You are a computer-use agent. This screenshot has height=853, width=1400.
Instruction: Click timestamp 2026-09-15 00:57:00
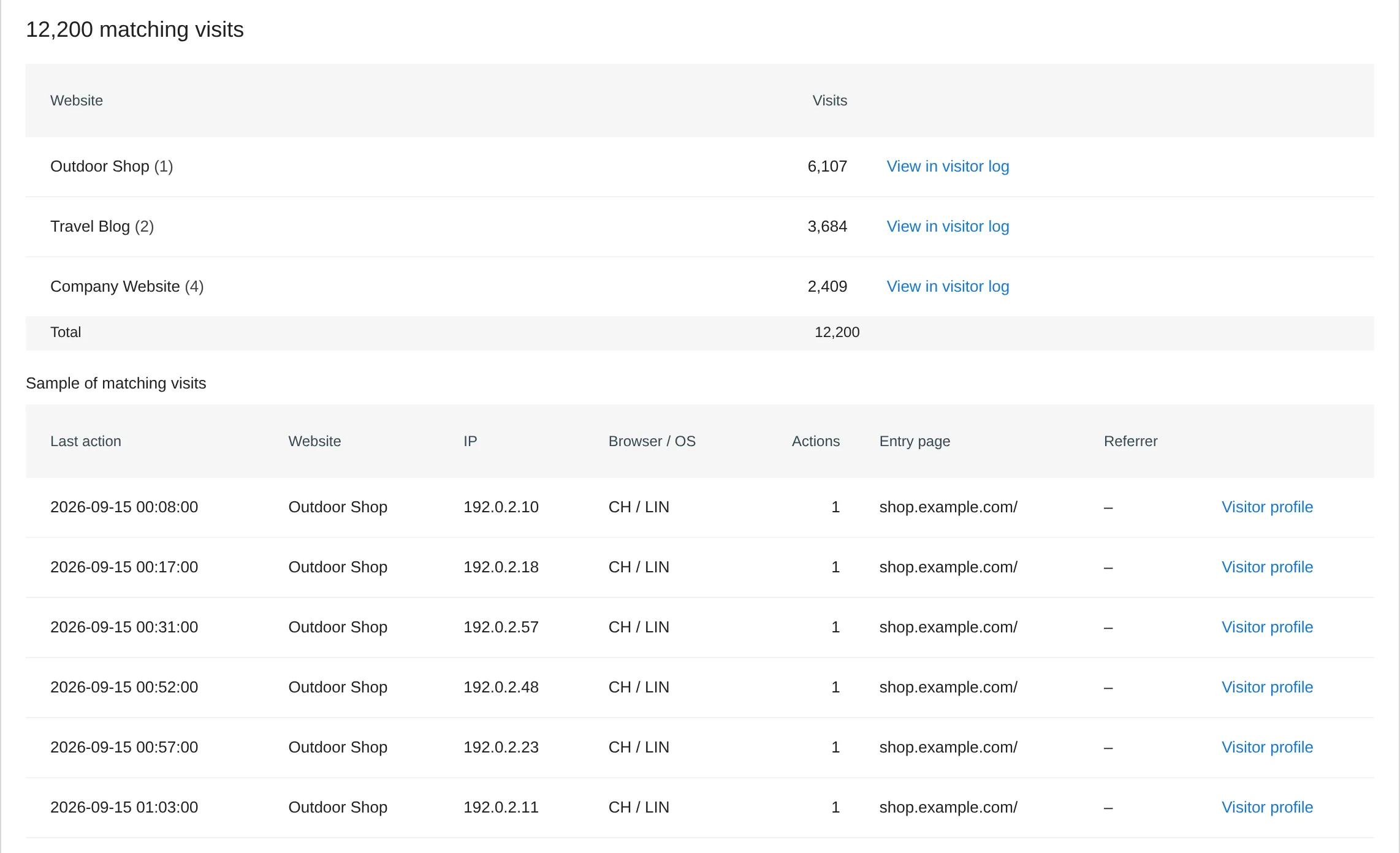[x=124, y=747]
